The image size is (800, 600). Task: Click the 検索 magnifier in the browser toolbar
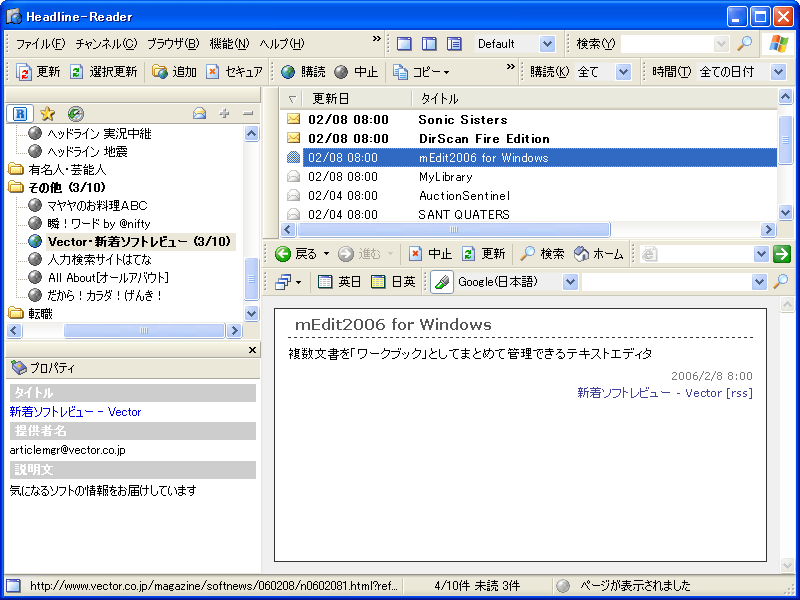(x=527, y=254)
